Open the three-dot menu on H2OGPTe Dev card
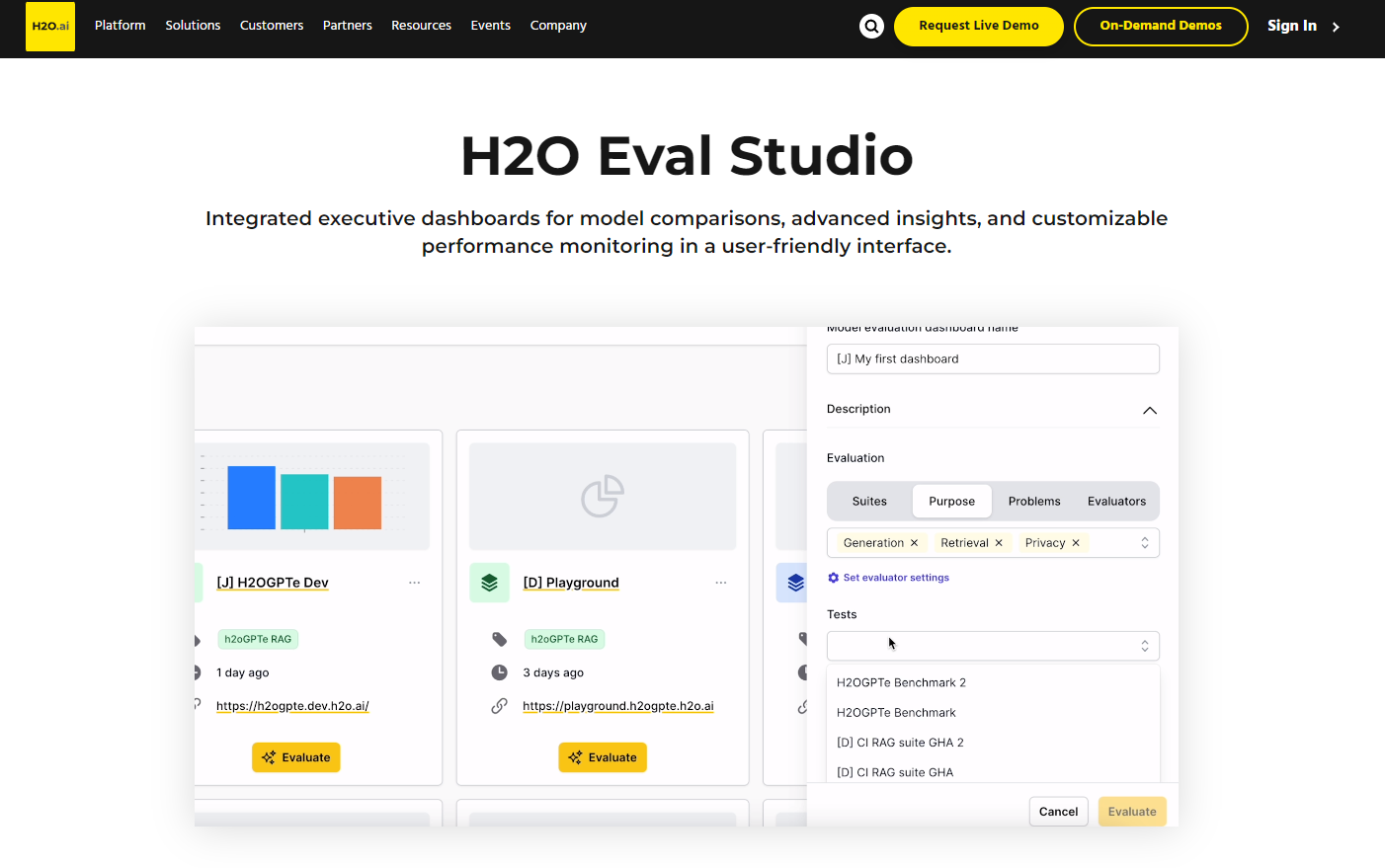Screen dimensions: 1385x868 pyautogui.click(x=415, y=583)
